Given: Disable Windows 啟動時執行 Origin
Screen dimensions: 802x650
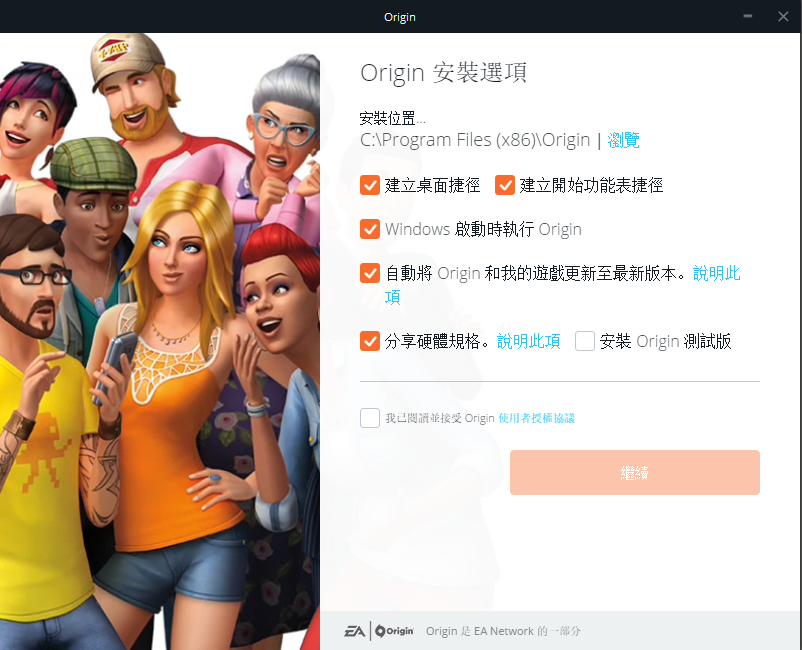Looking at the screenshot, I should pyautogui.click(x=370, y=229).
